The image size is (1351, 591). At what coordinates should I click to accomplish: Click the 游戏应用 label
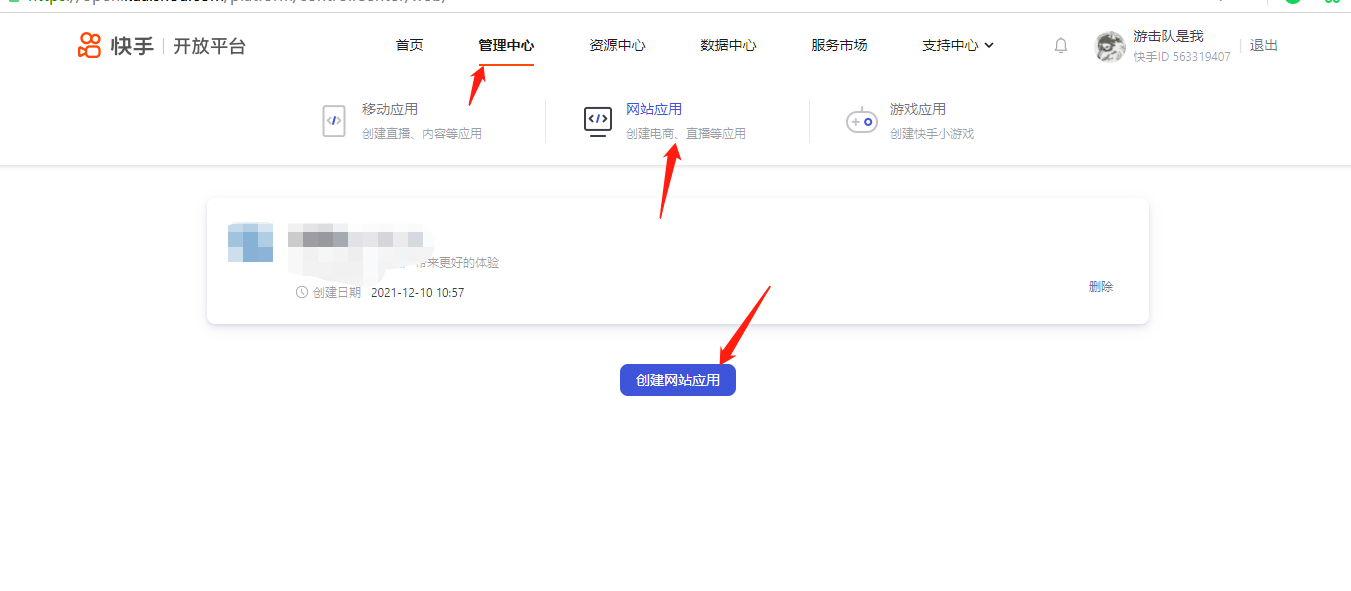tap(918, 110)
